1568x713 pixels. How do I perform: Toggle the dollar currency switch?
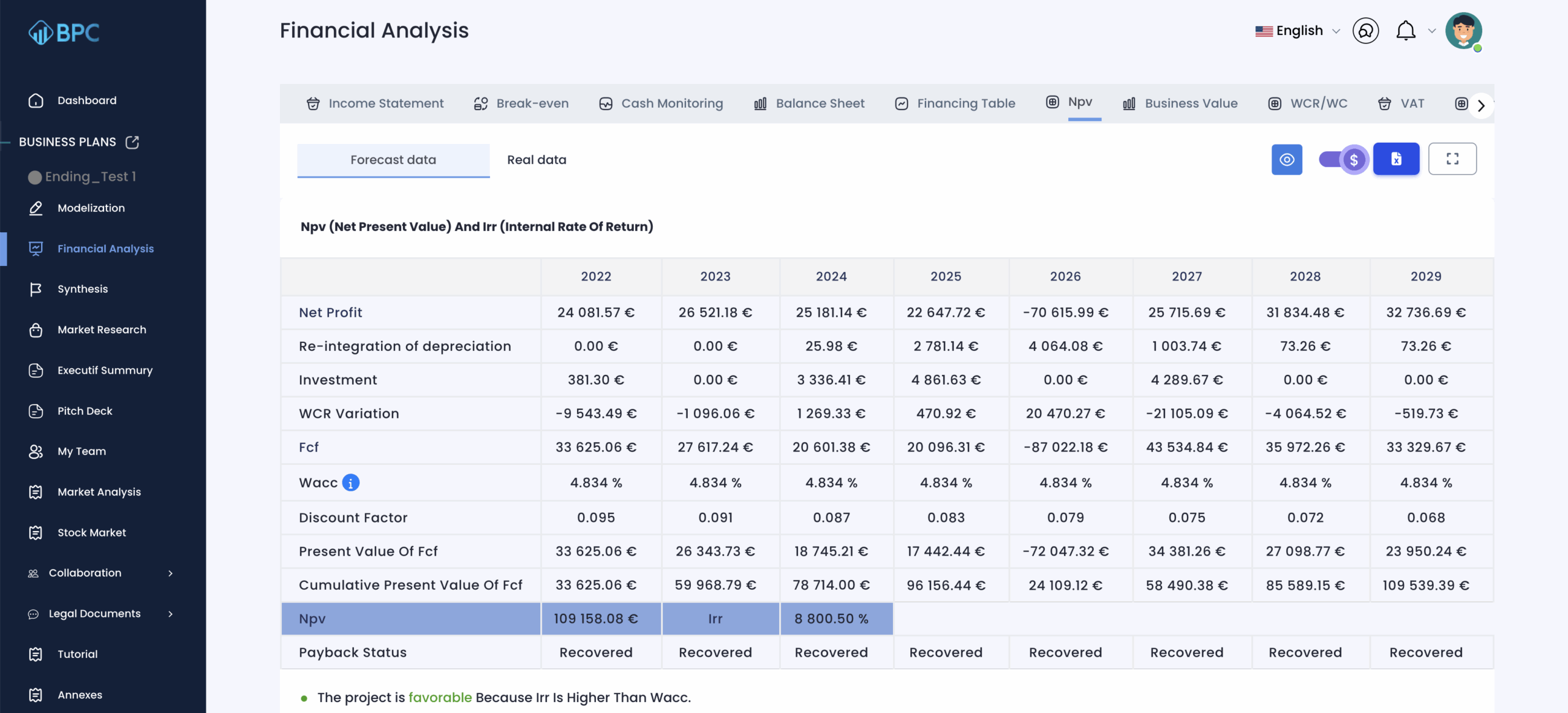coord(1343,160)
